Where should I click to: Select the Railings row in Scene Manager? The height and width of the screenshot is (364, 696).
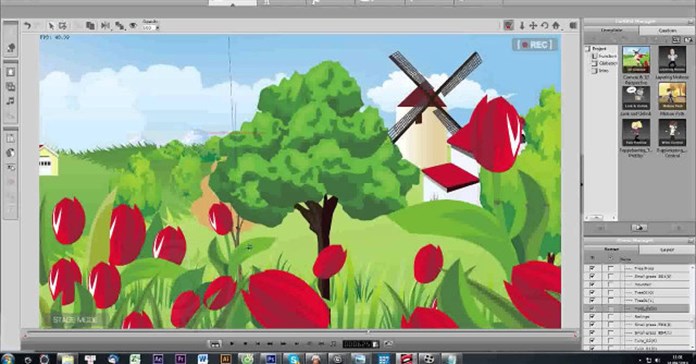click(x=637, y=317)
